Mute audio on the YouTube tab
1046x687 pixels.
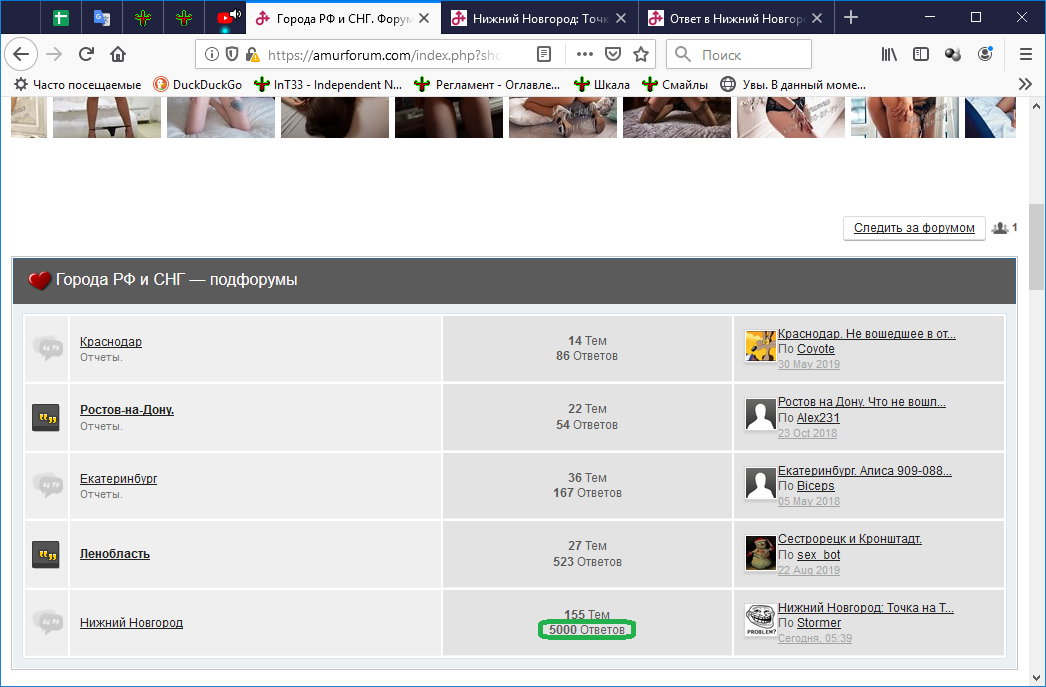(235, 15)
